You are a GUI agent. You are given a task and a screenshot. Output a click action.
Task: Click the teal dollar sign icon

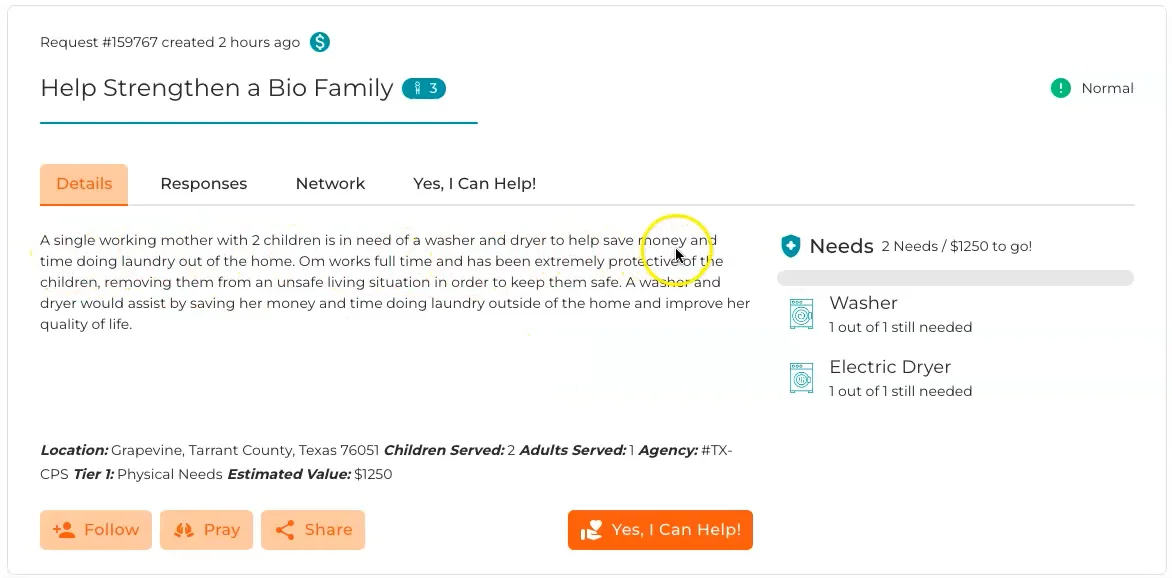[x=319, y=42]
